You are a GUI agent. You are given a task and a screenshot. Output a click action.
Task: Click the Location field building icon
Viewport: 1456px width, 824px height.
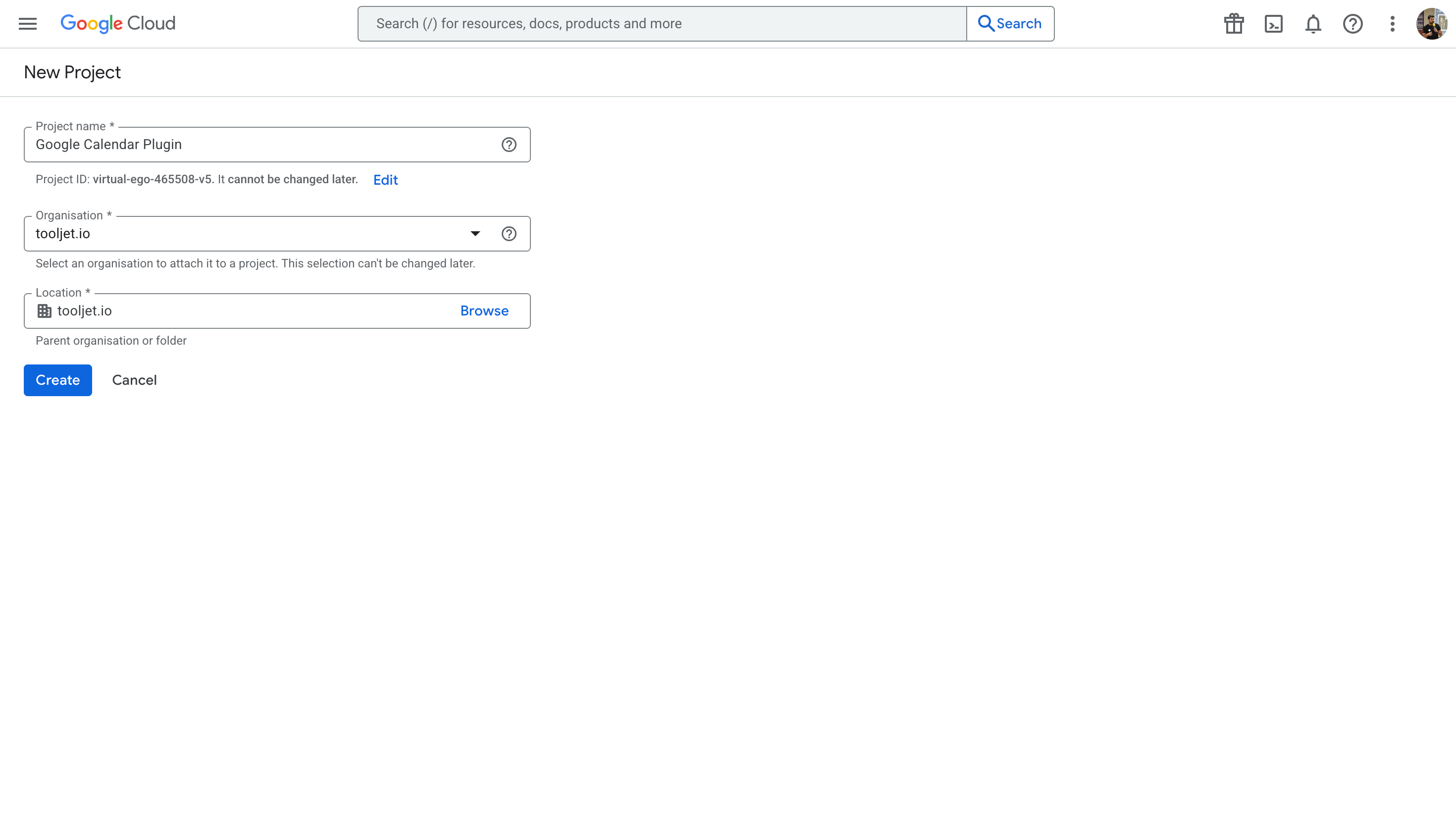(44, 311)
